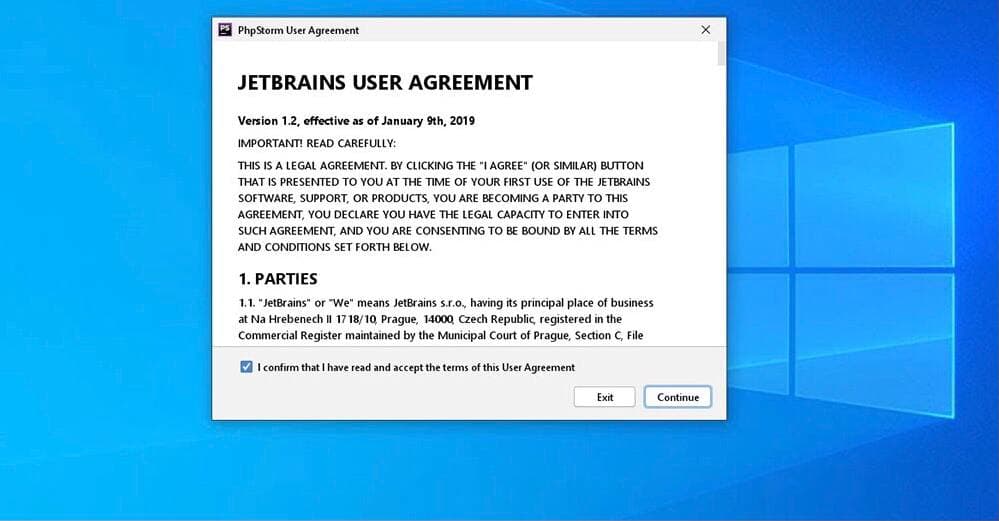This screenshot has height=521, width=999.
Task: Click the agreement text scrollbar thumb
Action: pyautogui.click(x=721, y=54)
